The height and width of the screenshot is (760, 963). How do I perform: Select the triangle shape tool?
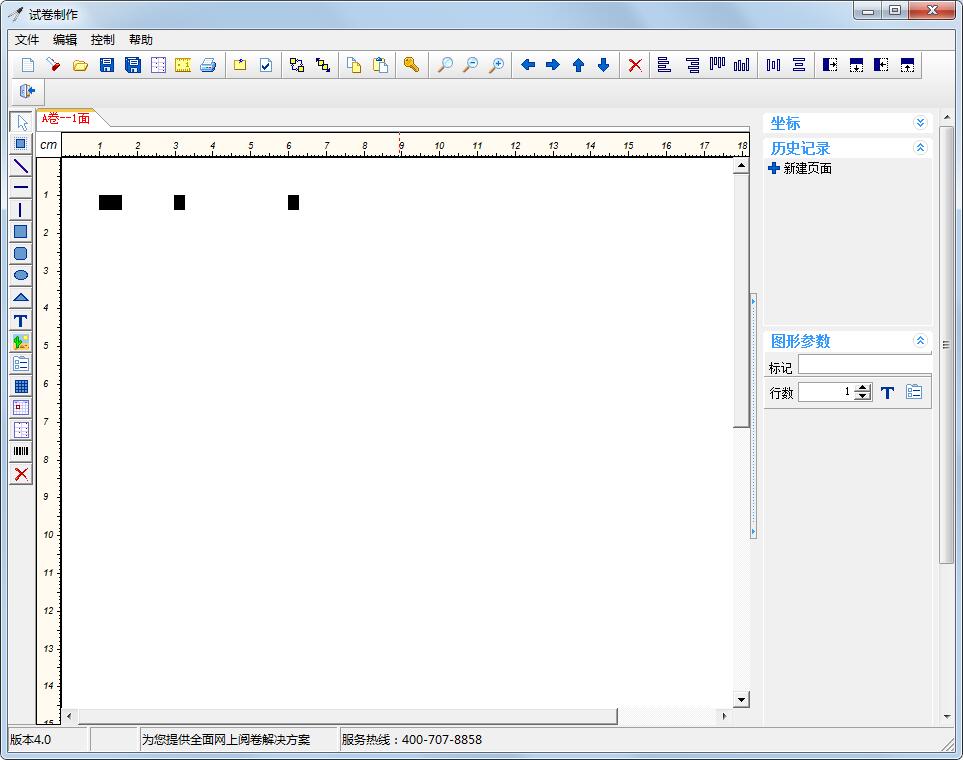(20, 298)
